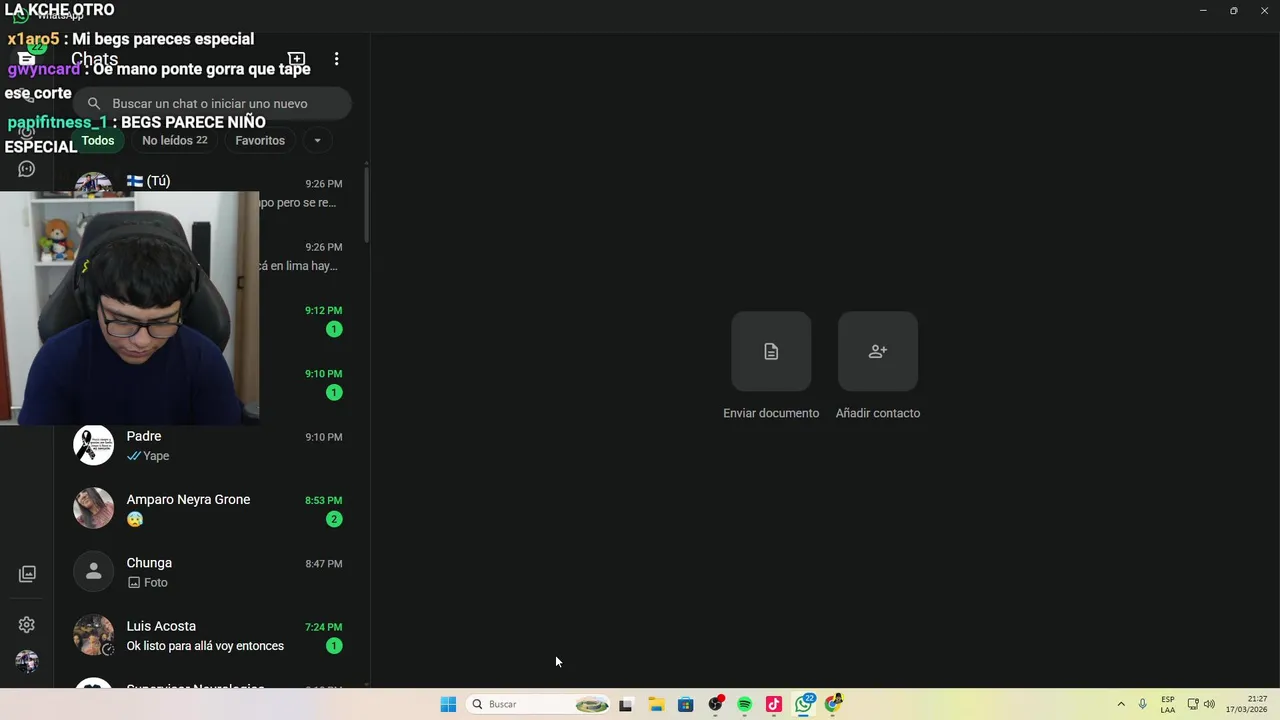Image resolution: width=1280 pixels, height=720 pixels.
Task: Click 'Ok listo para allá voy entonces' preview
Action: pyautogui.click(x=205, y=646)
